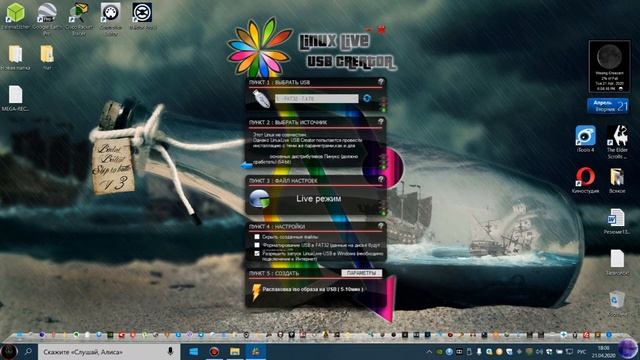Open the Recycle Bin on desktop

pyautogui.click(x=617, y=303)
